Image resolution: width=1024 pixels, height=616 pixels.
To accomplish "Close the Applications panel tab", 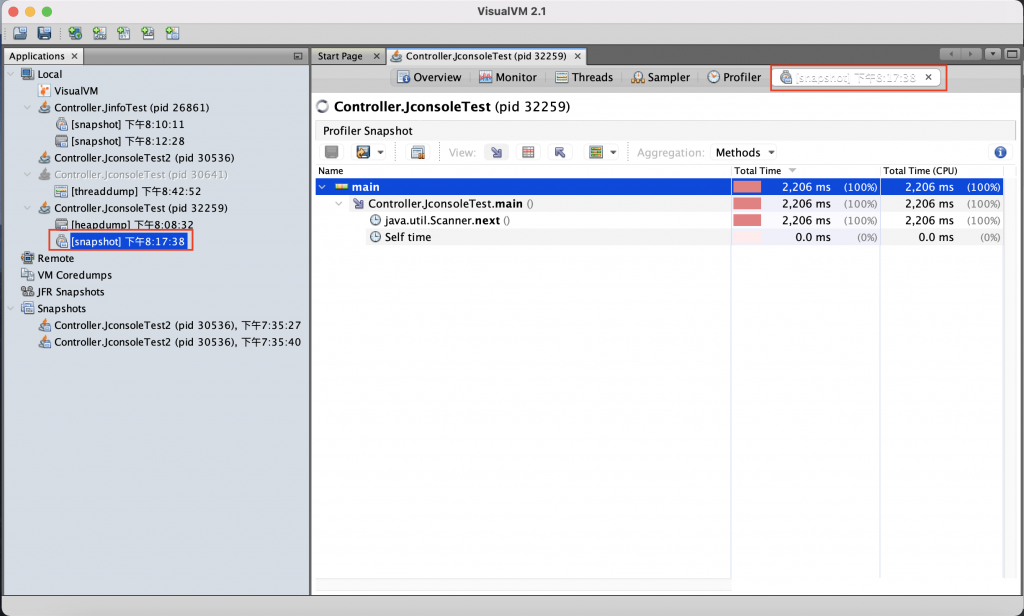I will click(x=74, y=56).
